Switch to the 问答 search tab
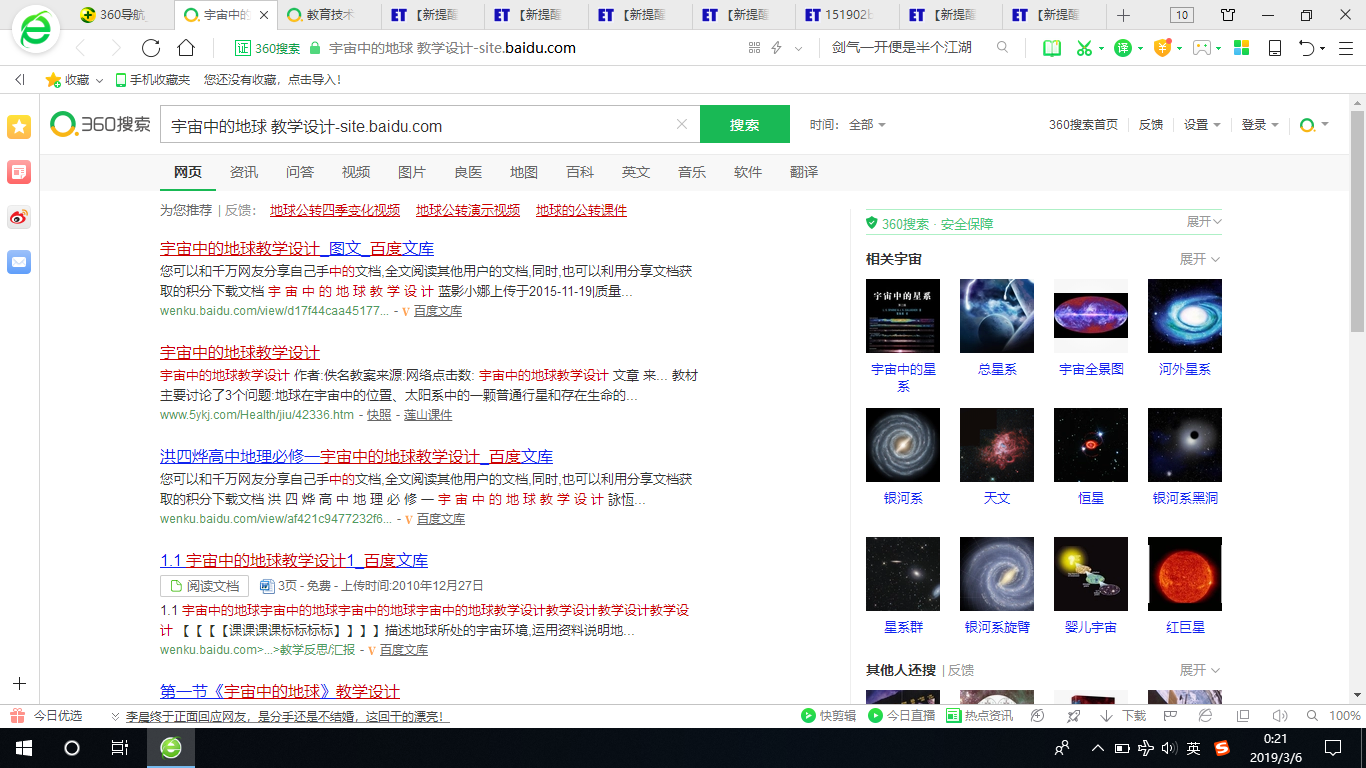1366x768 pixels. pyautogui.click(x=300, y=172)
